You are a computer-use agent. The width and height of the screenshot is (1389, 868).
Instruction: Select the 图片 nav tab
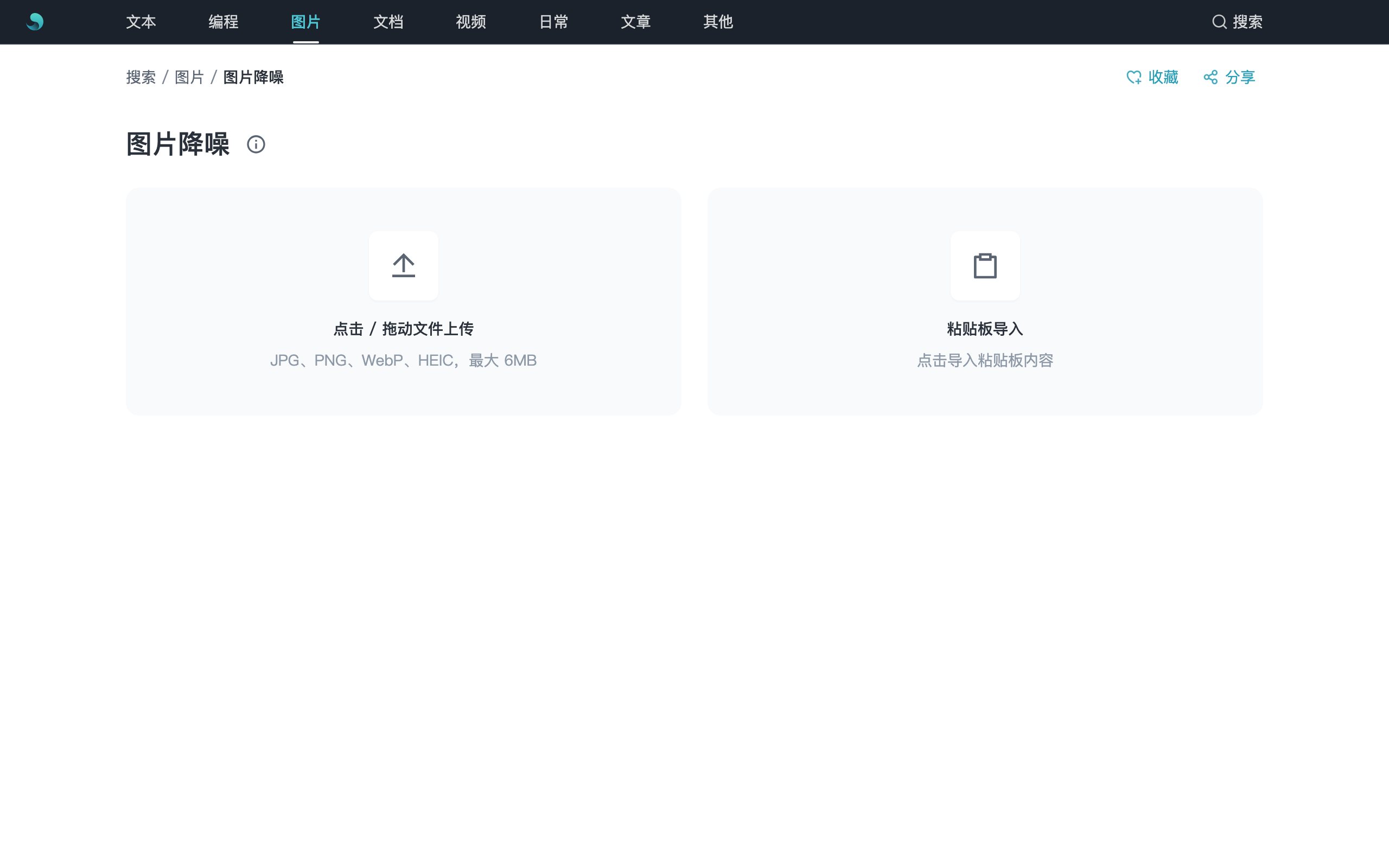305,22
